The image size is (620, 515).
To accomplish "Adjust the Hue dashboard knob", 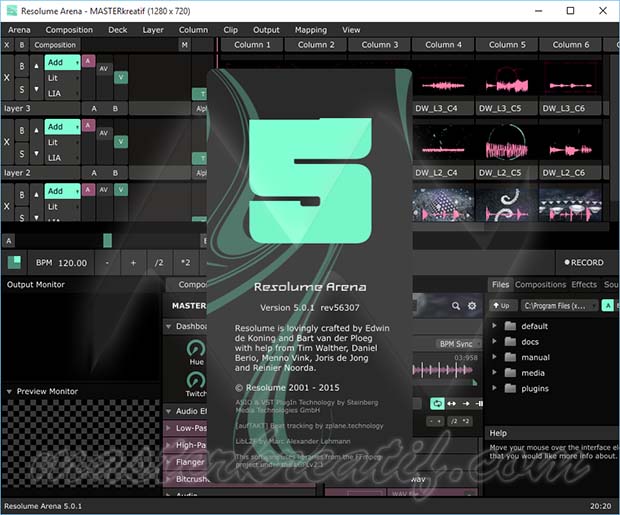I will 196,348.
